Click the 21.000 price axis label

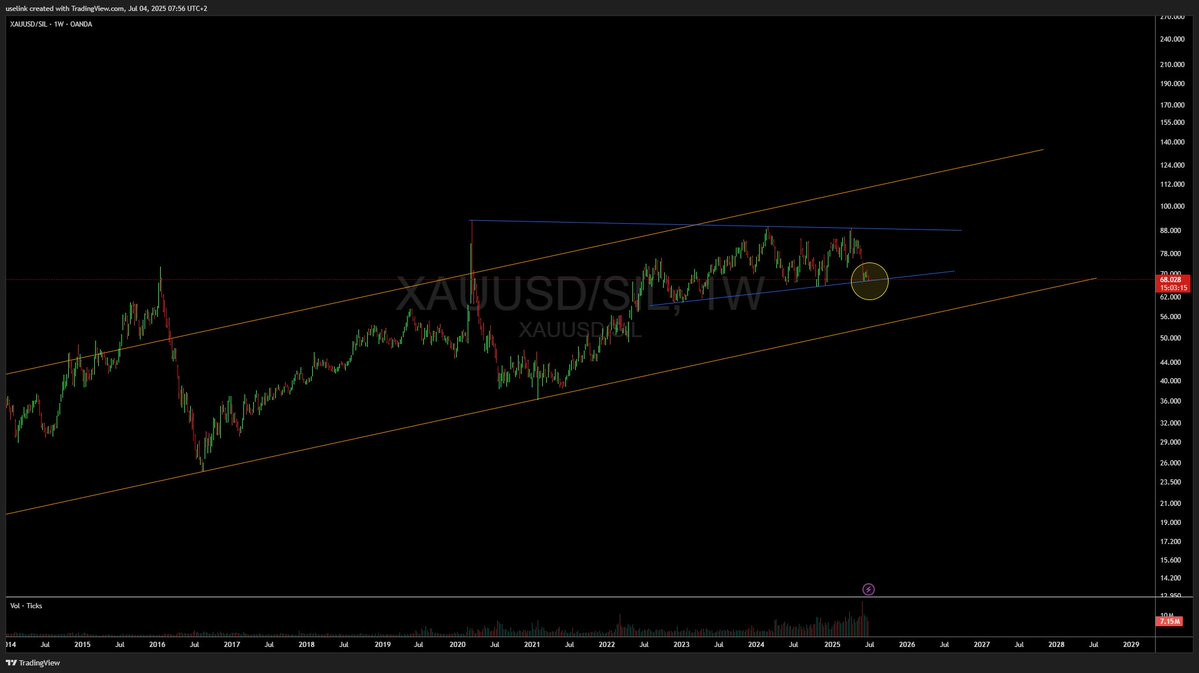pos(1172,503)
